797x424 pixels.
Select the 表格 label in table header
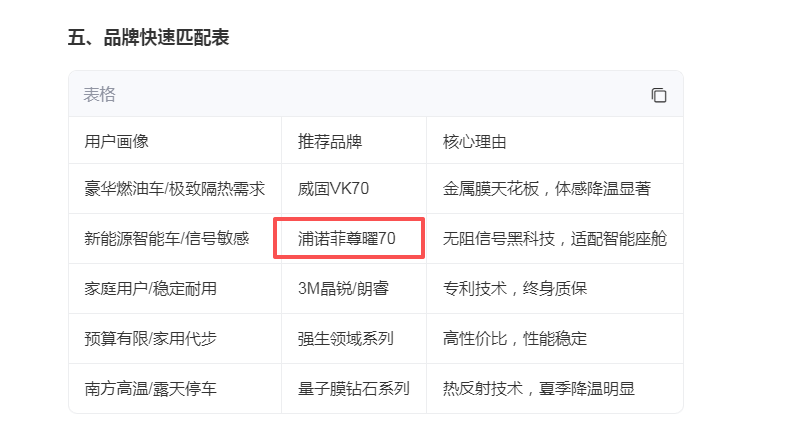(100, 95)
